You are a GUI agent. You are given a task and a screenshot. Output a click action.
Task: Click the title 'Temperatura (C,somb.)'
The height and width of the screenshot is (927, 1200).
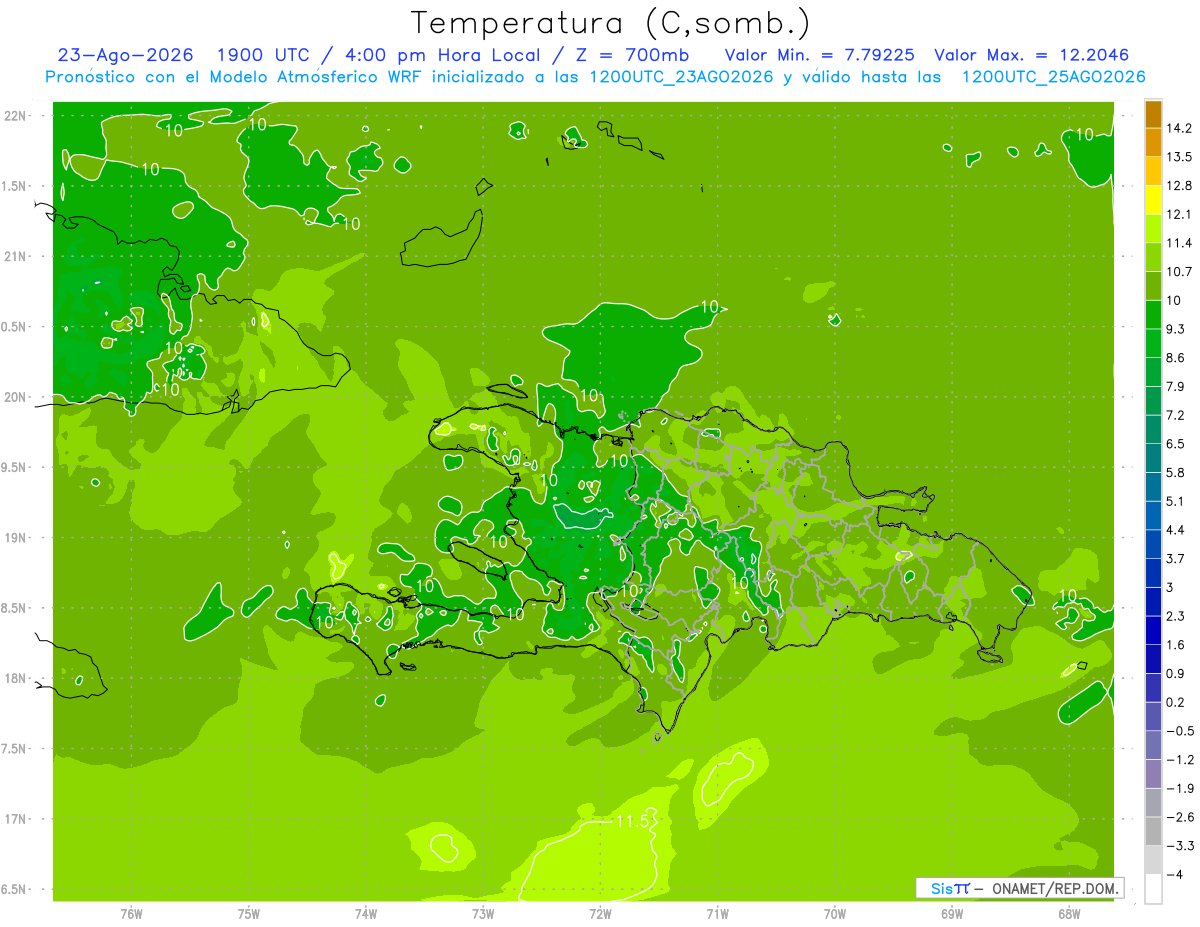(610, 24)
